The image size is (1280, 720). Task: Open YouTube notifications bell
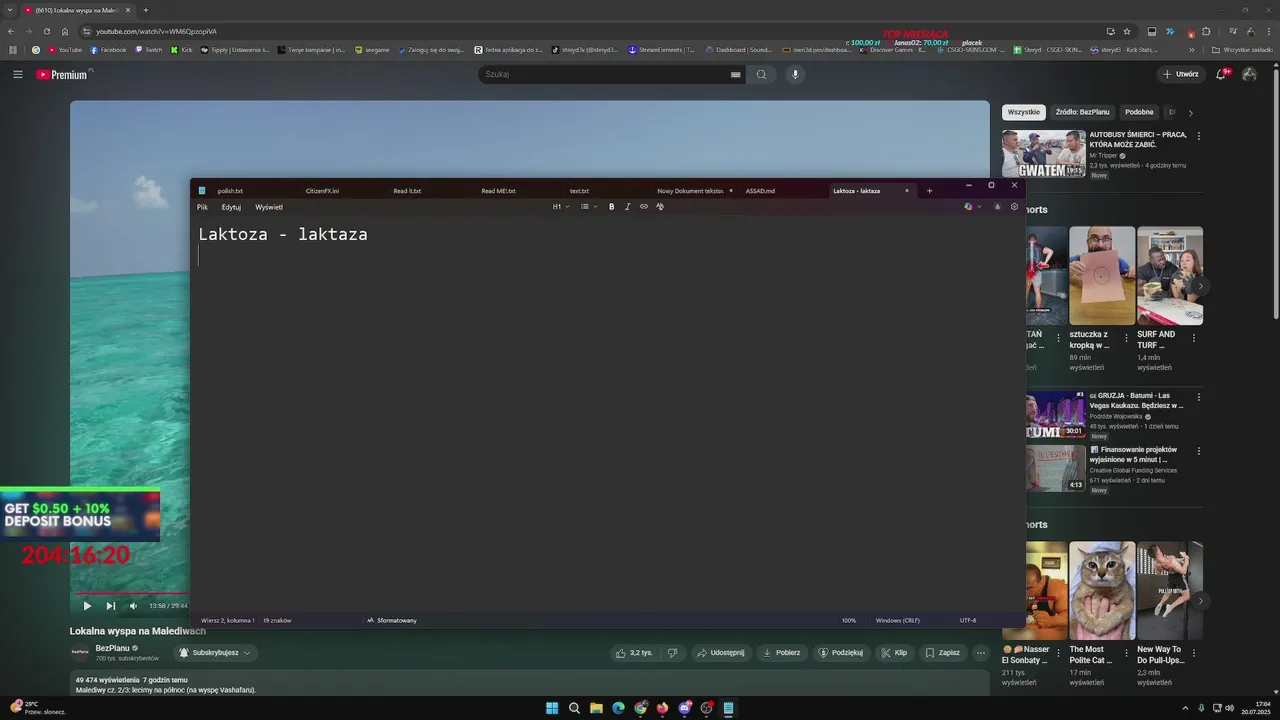1222,74
